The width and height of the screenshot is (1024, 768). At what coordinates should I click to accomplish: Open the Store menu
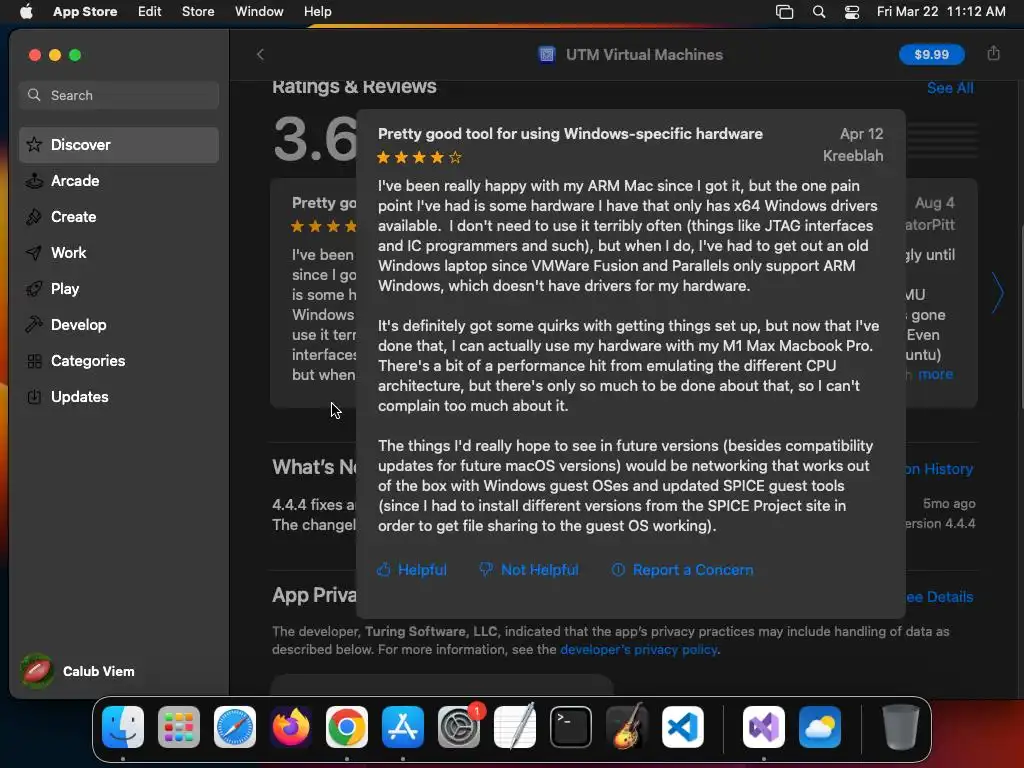pos(198,12)
